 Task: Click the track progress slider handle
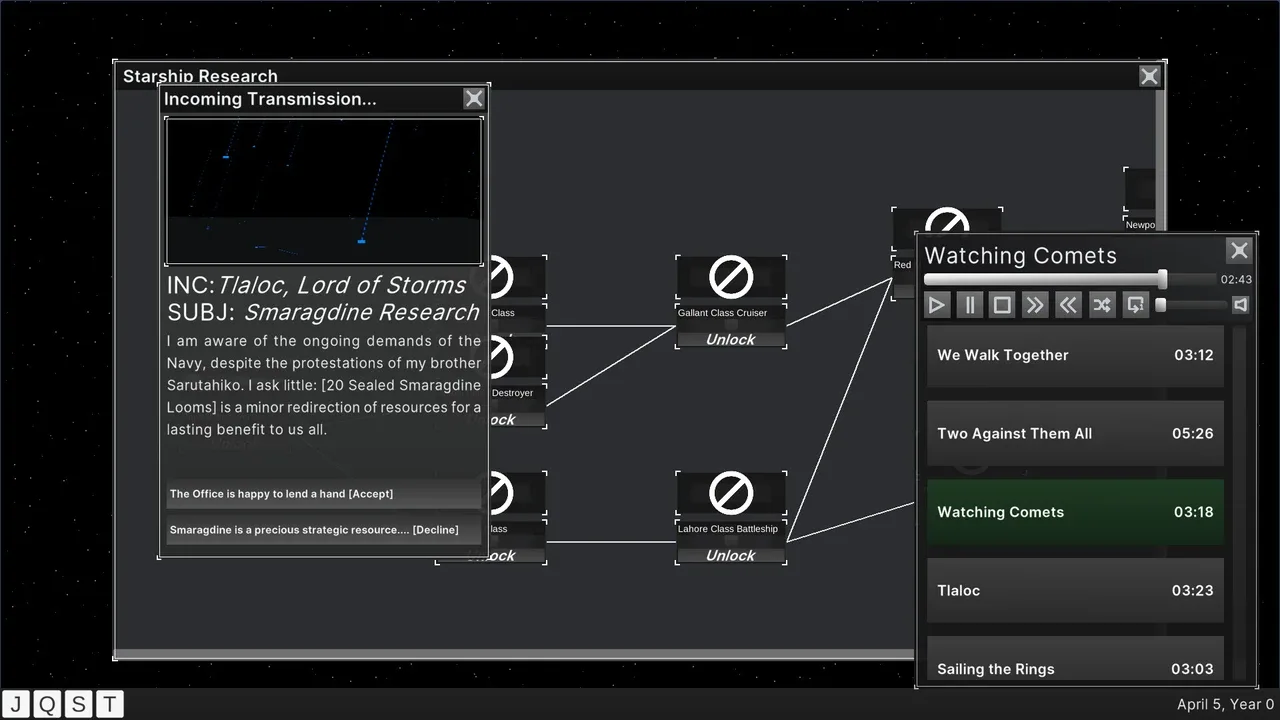1162,279
